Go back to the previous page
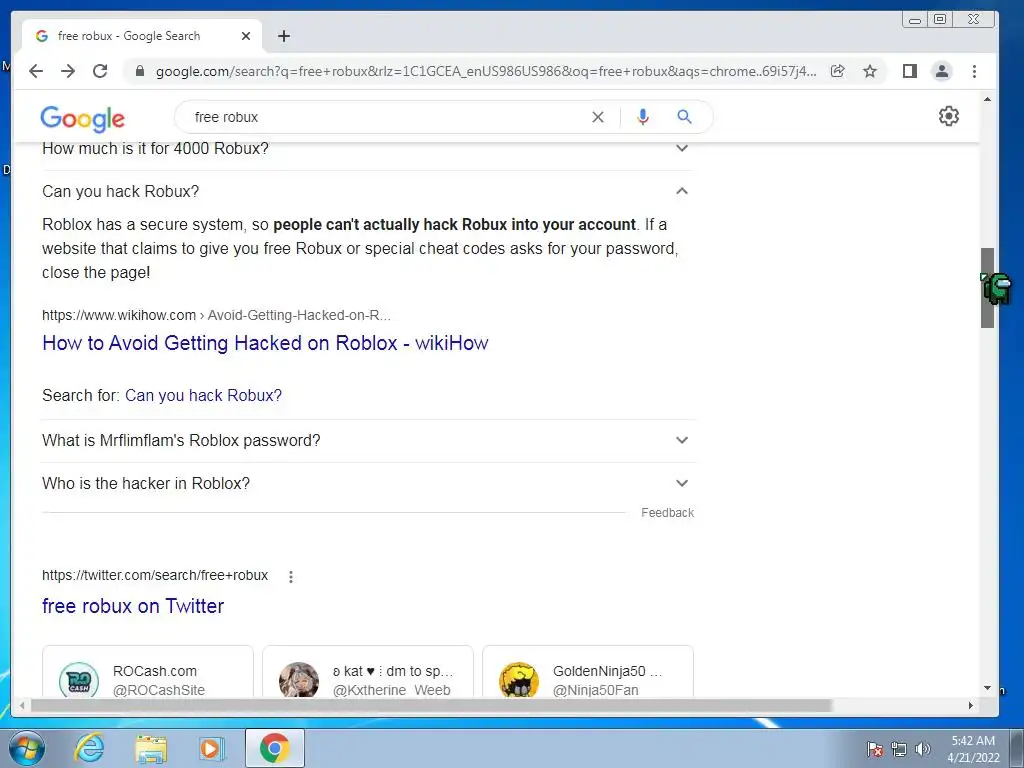1024x768 pixels. (36, 71)
